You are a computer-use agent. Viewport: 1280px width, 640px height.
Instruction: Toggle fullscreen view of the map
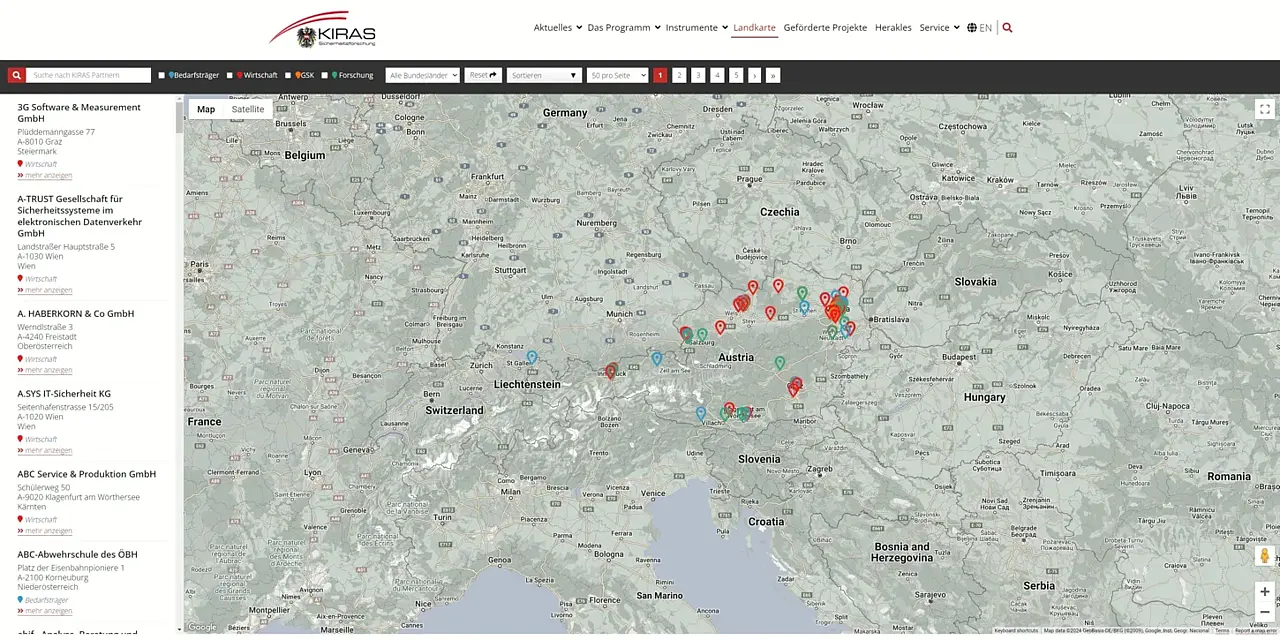(1264, 110)
